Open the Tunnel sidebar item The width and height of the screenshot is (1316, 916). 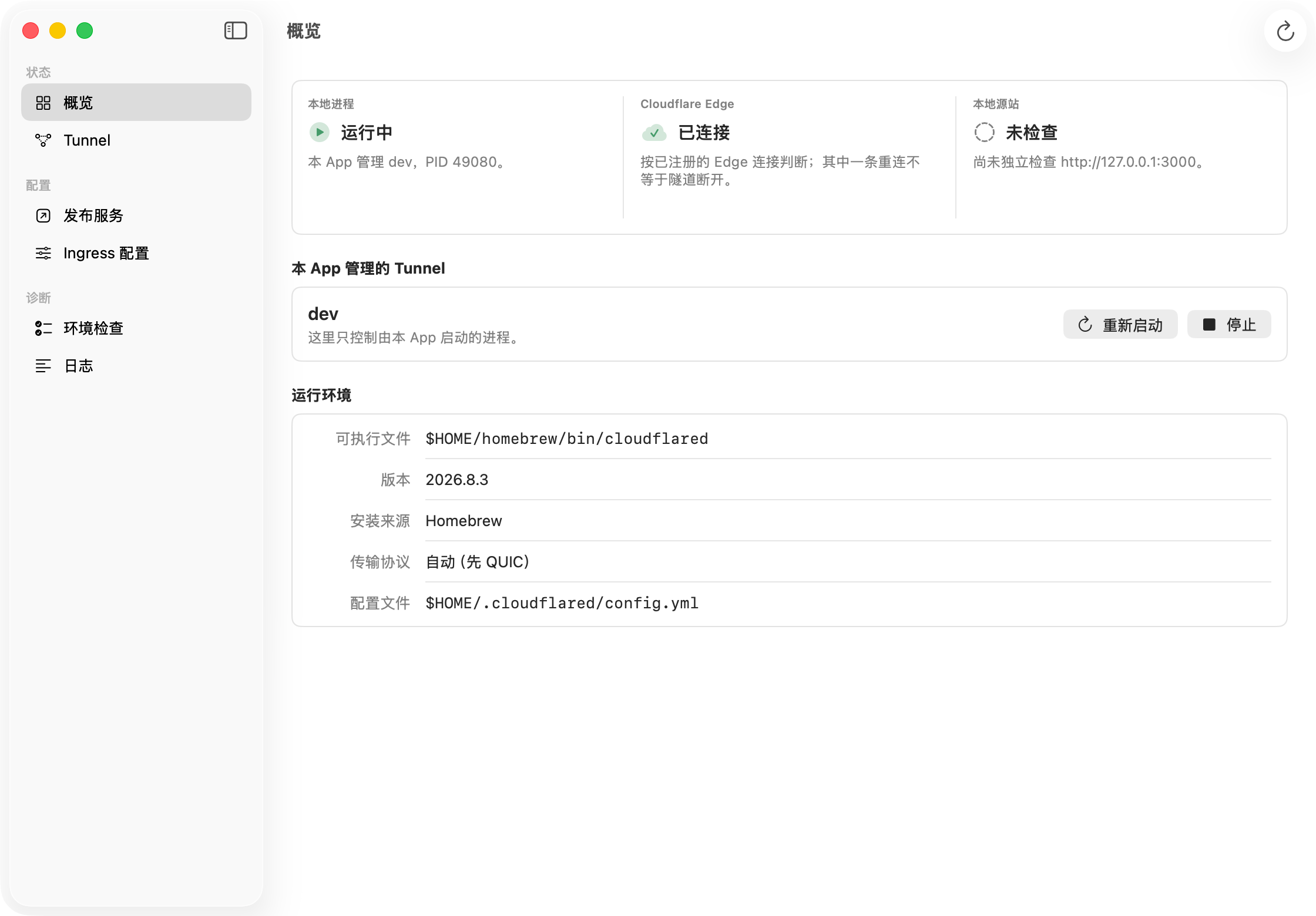click(136, 140)
